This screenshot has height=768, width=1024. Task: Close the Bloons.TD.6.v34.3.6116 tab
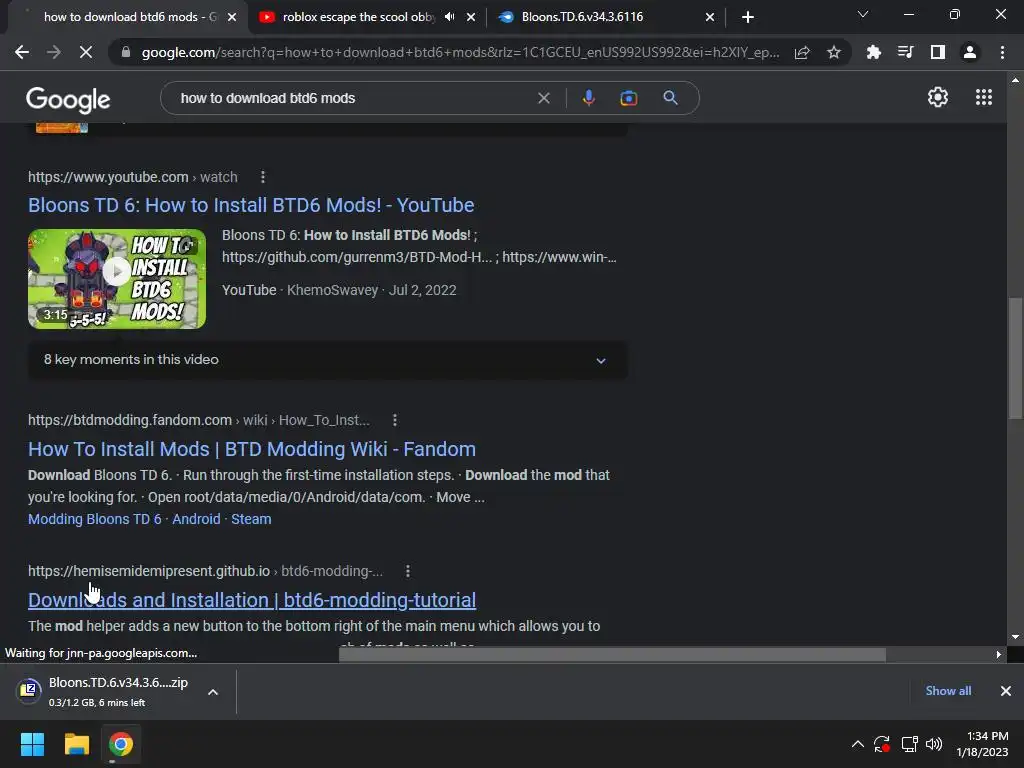pyautogui.click(x=710, y=17)
